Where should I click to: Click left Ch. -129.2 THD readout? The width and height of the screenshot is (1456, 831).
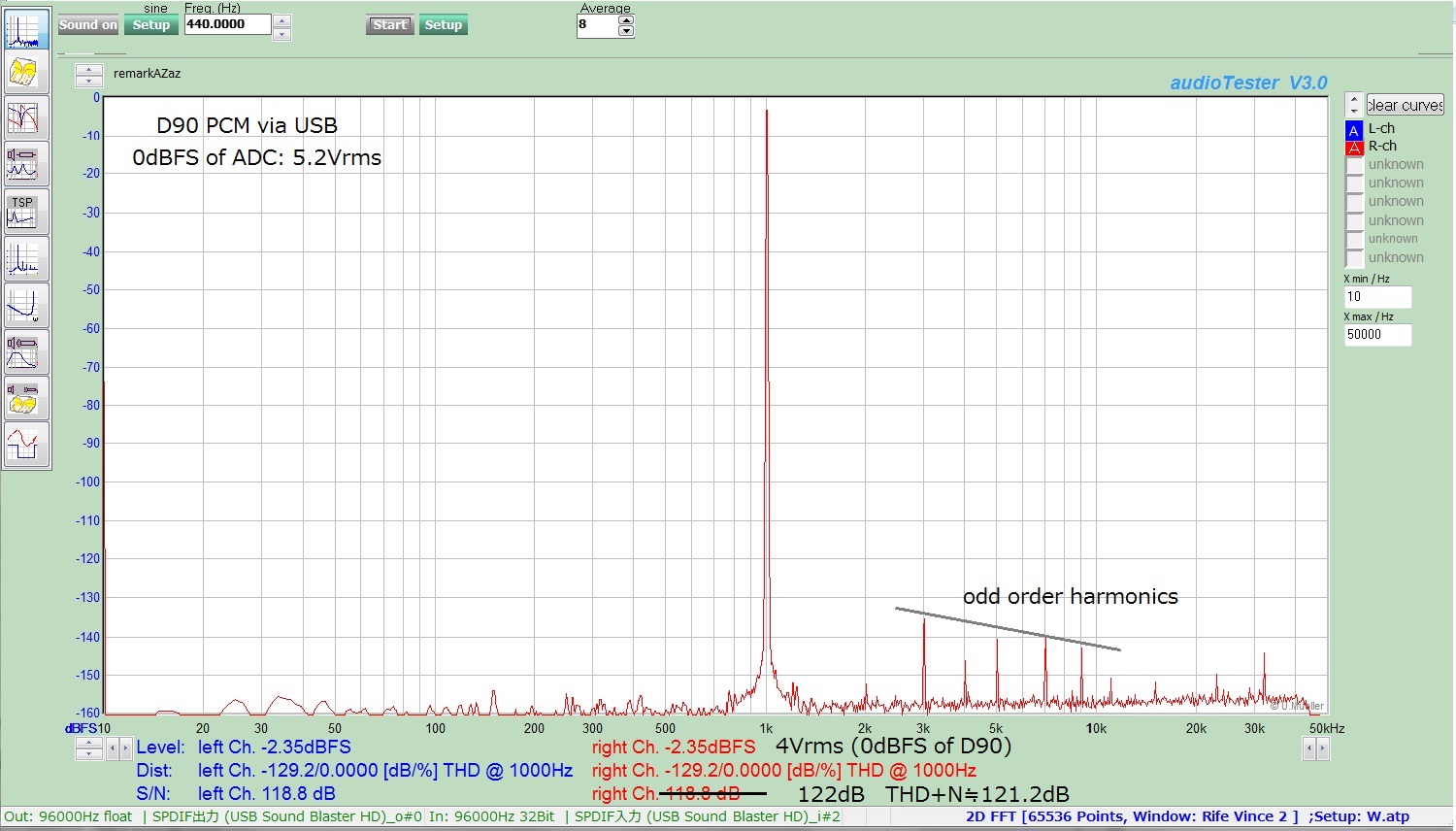[385, 771]
